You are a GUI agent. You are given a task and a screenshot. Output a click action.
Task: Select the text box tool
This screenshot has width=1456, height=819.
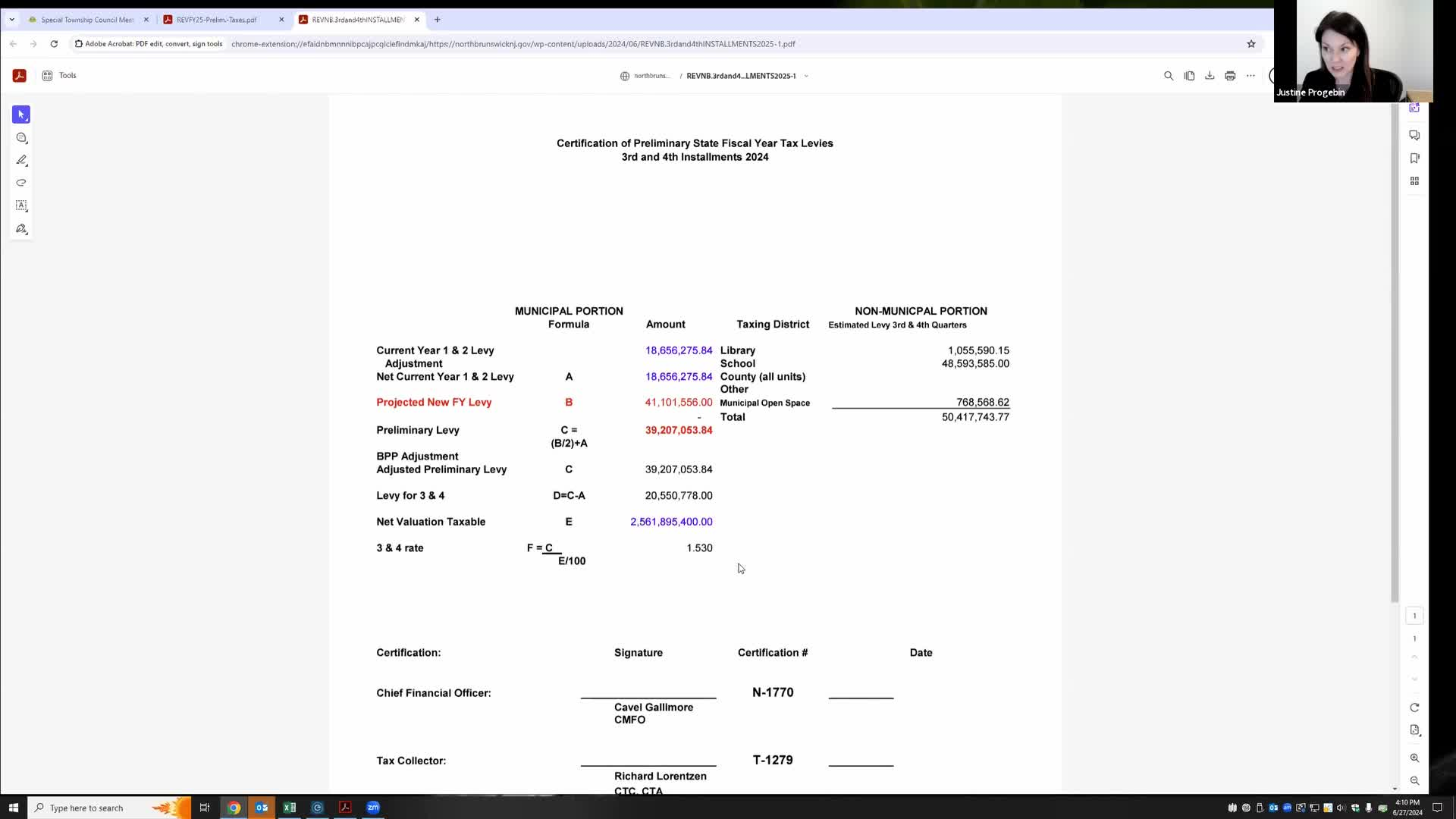click(x=21, y=206)
